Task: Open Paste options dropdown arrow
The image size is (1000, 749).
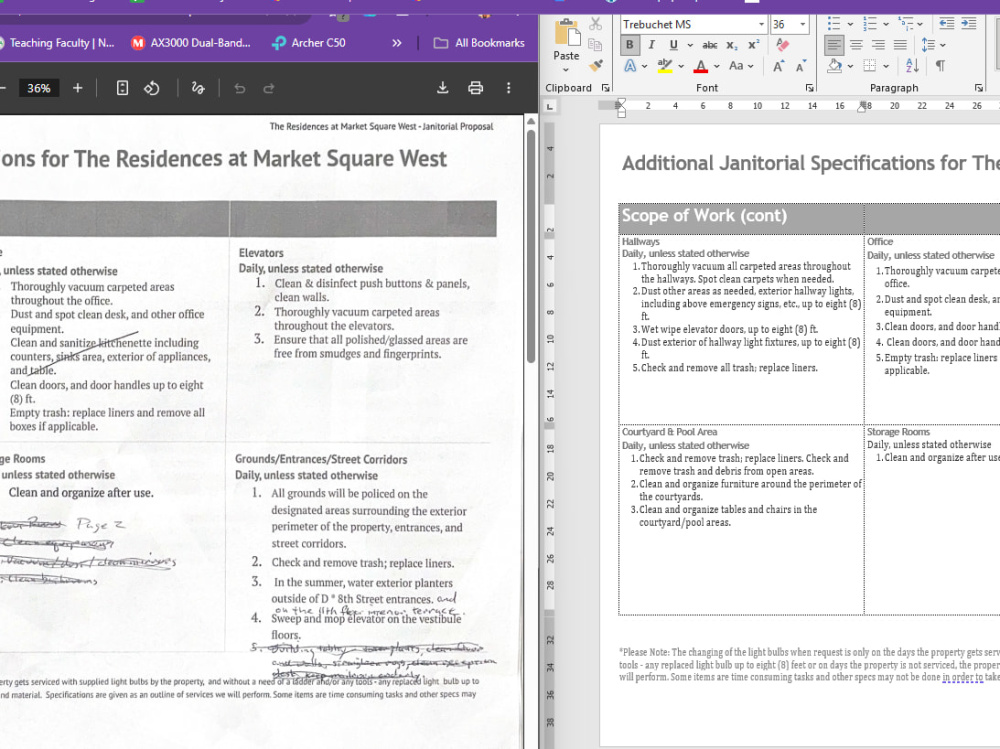Action: coord(566,70)
